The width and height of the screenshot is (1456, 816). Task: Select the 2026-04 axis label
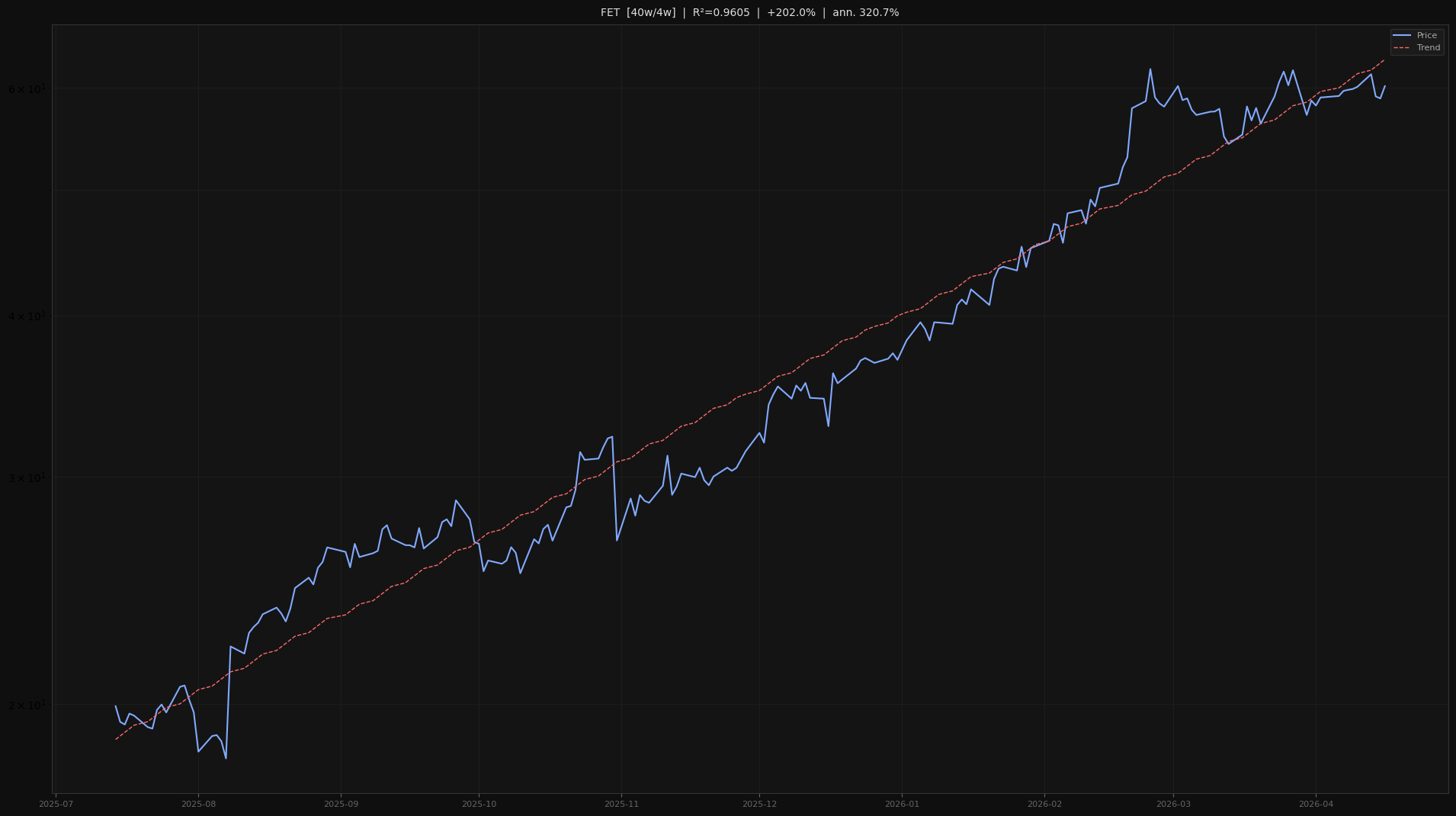click(1317, 803)
